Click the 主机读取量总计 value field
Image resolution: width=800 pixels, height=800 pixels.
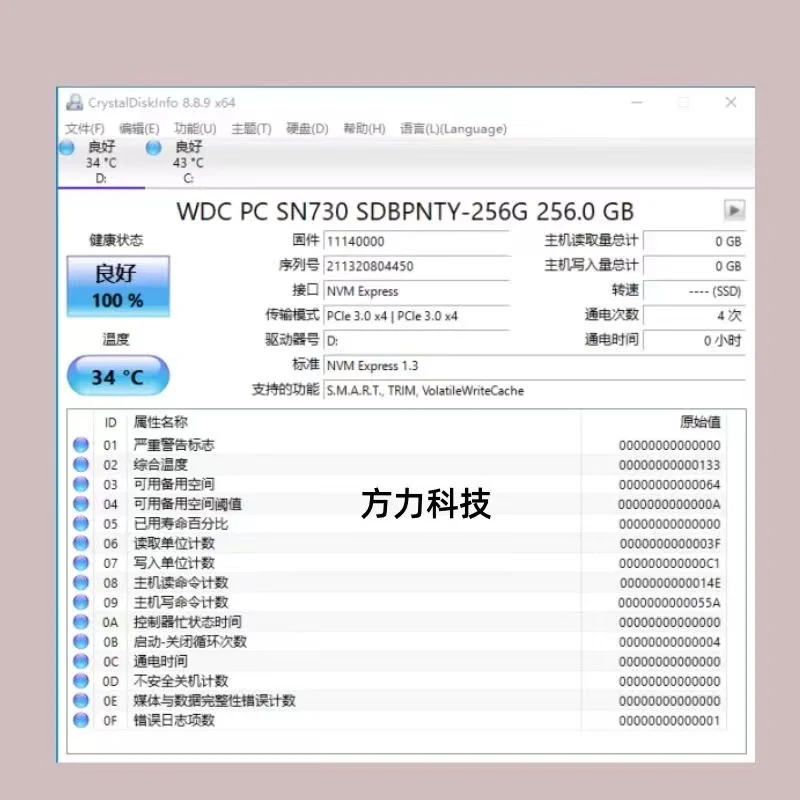(x=694, y=241)
